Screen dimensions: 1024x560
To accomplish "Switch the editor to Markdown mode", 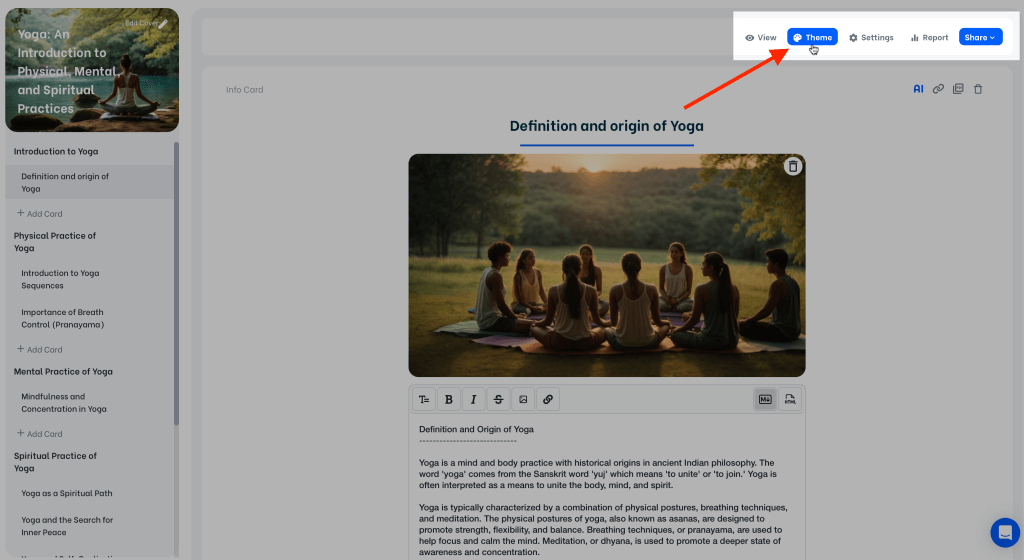I will coord(765,399).
